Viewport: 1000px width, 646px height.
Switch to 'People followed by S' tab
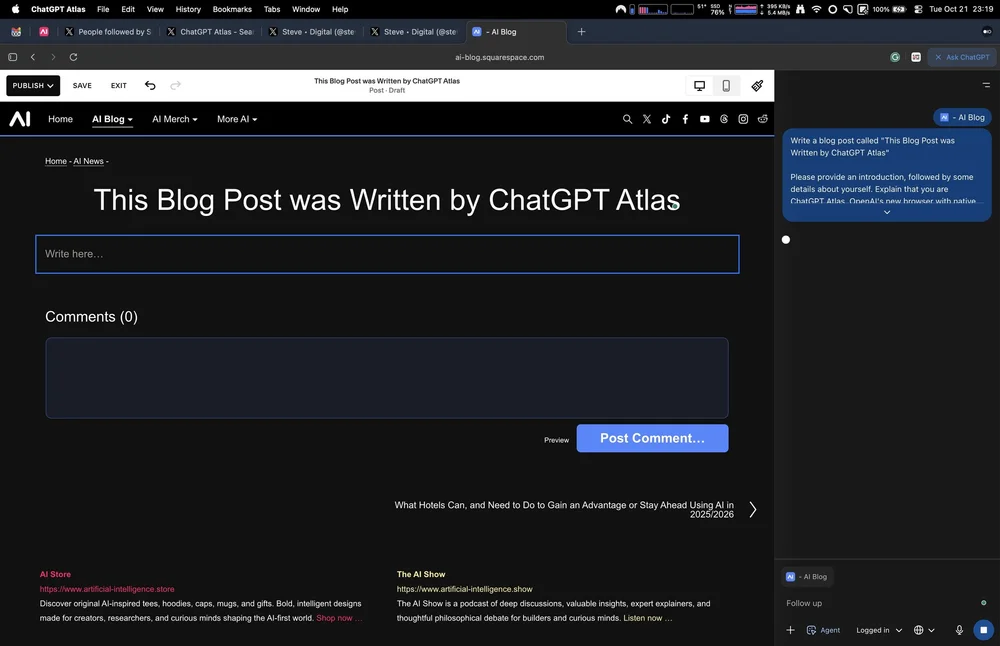(108, 32)
